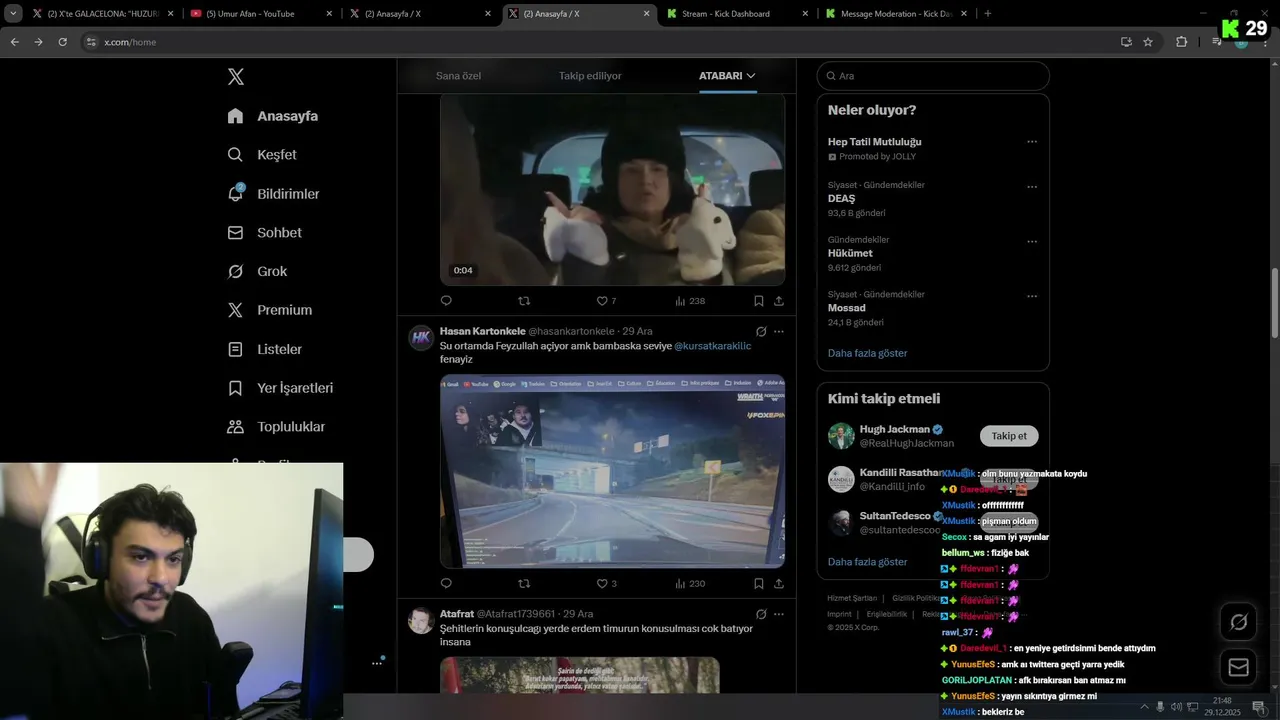Image resolution: width=1280 pixels, height=720 pixels.
Task: Repost the 0:04 video post
Action: (524, 301)
